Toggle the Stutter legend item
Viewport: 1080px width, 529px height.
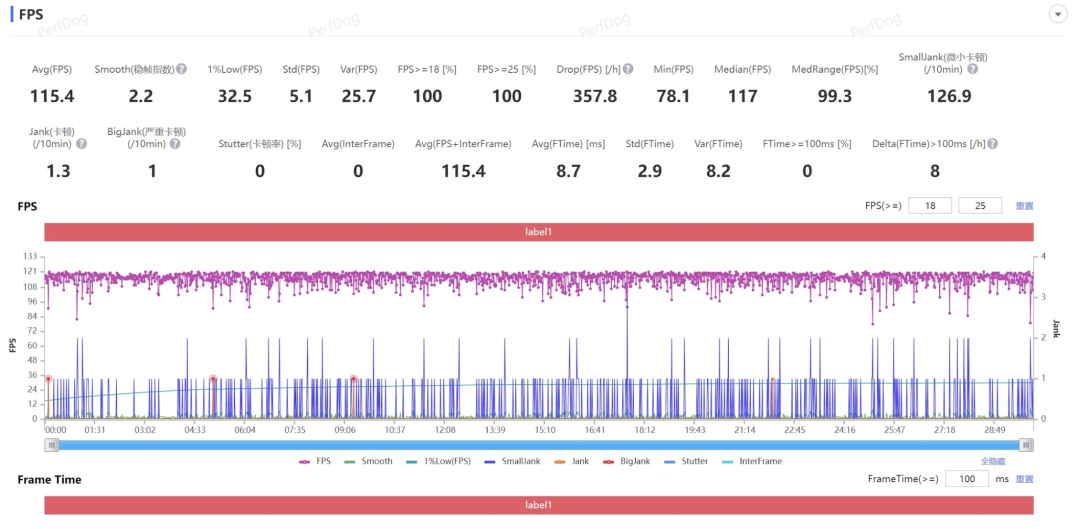click(685, 461)
